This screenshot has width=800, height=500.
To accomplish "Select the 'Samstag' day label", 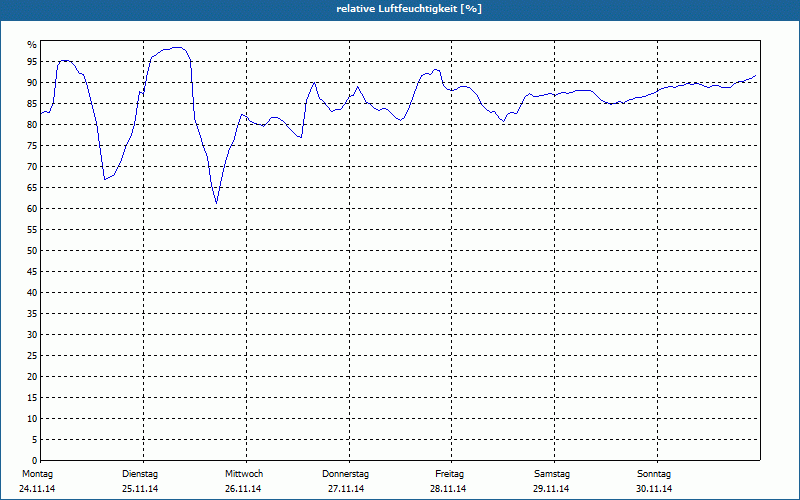I will click(x=552, y=474).
